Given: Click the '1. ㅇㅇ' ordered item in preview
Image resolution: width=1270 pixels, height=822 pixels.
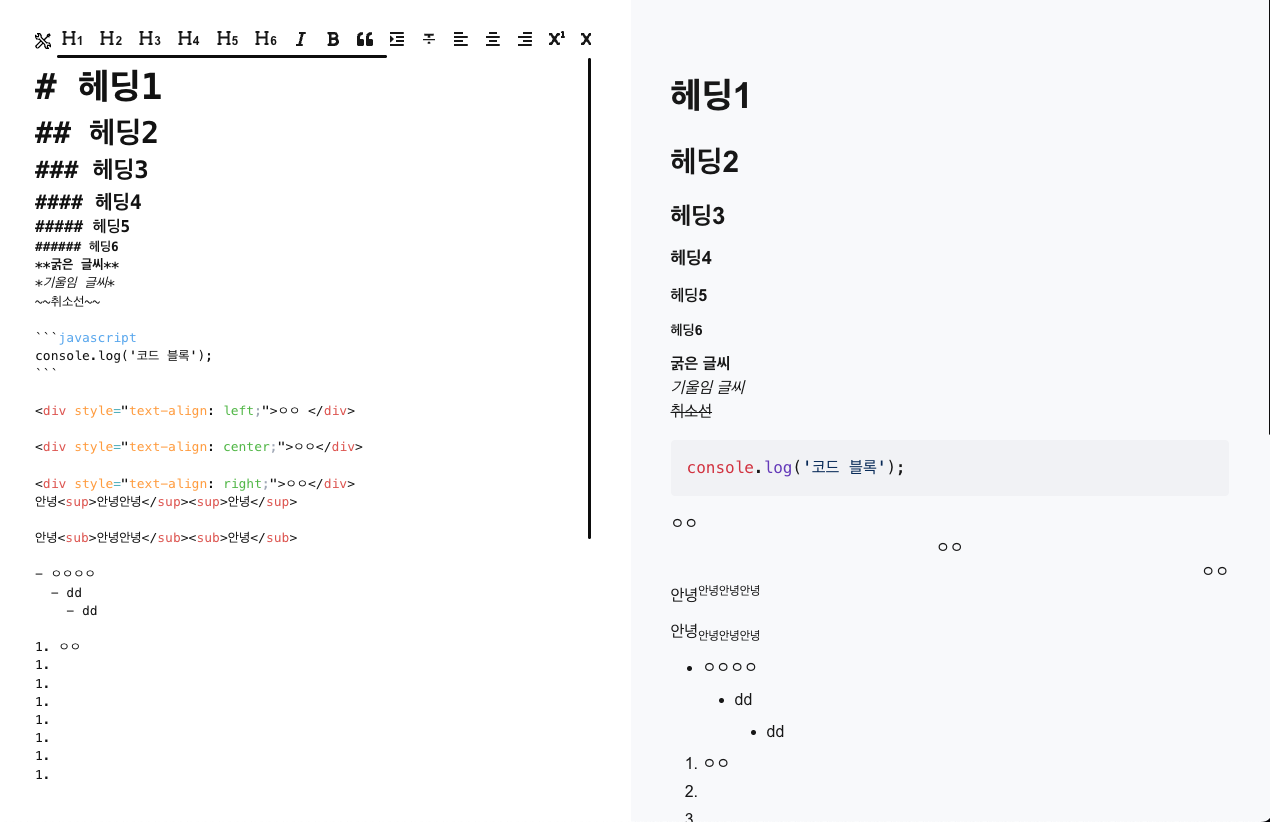Looking at the screenshot, I should (706, 763).
